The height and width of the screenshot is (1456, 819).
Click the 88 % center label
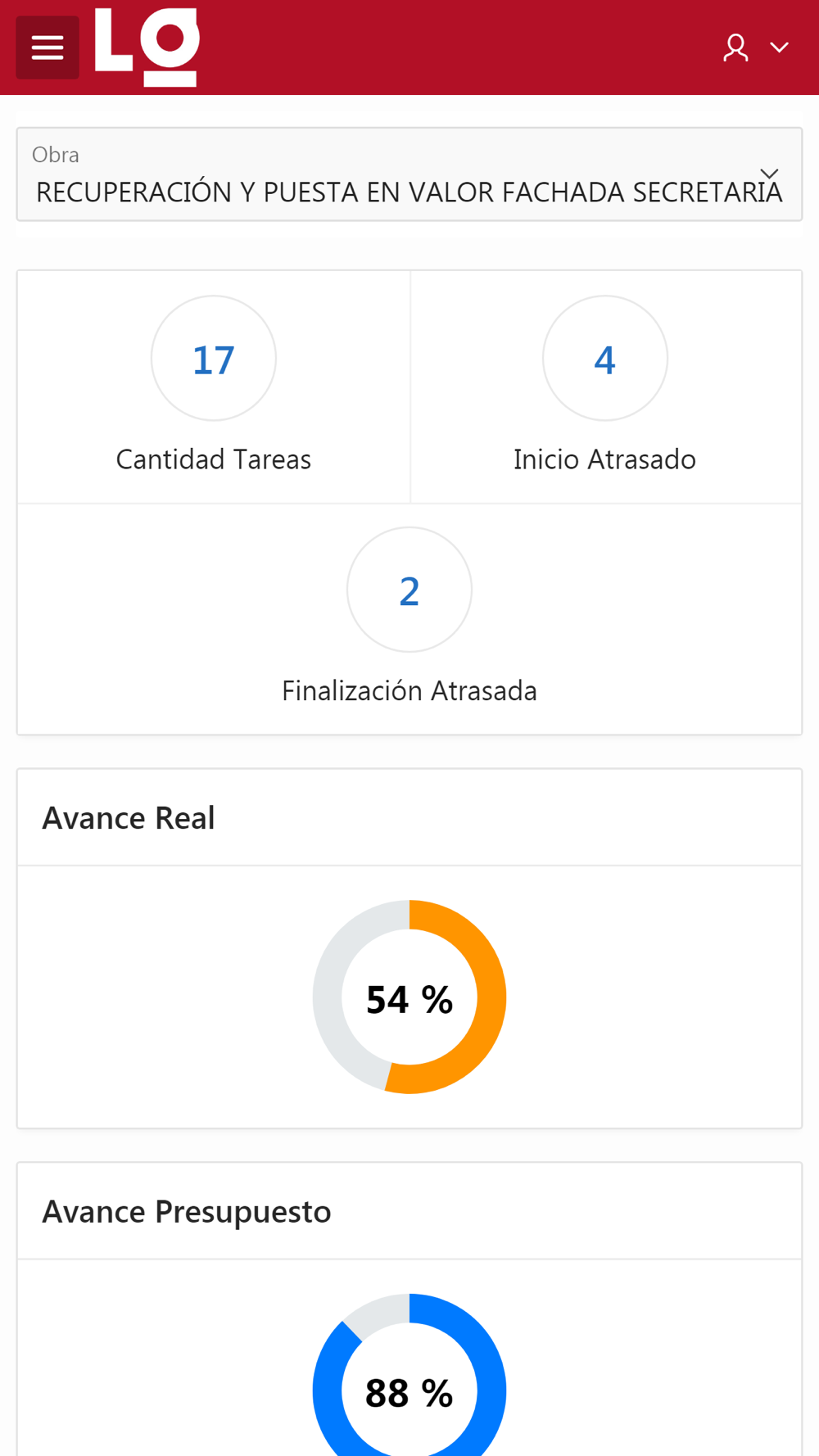click(409, 1394)
